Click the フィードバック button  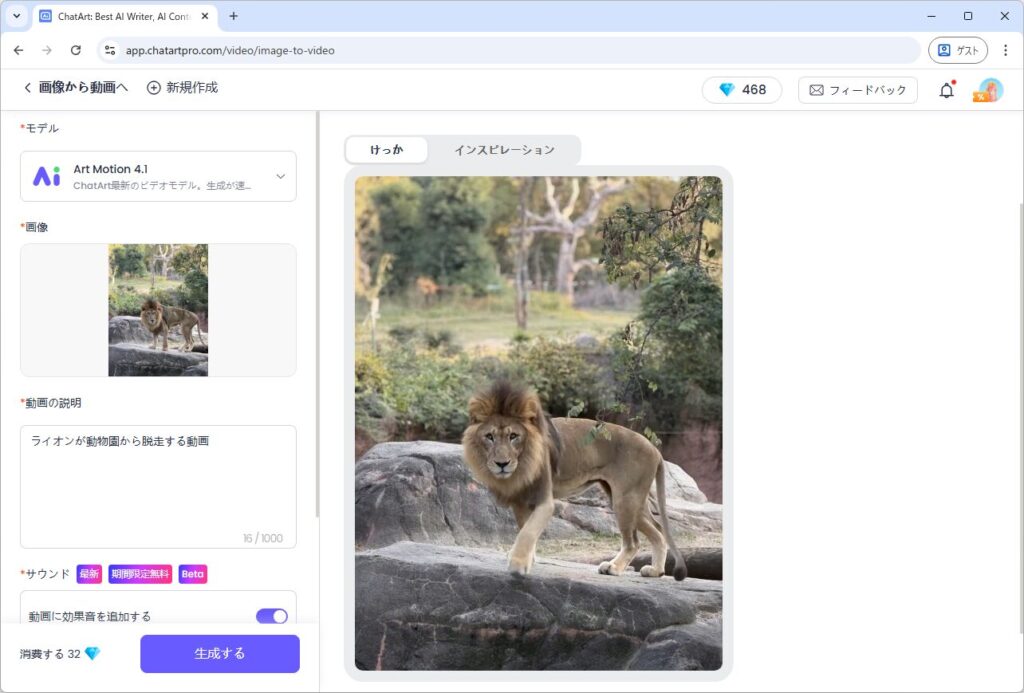pyautogui.click(x=857, y=90)
